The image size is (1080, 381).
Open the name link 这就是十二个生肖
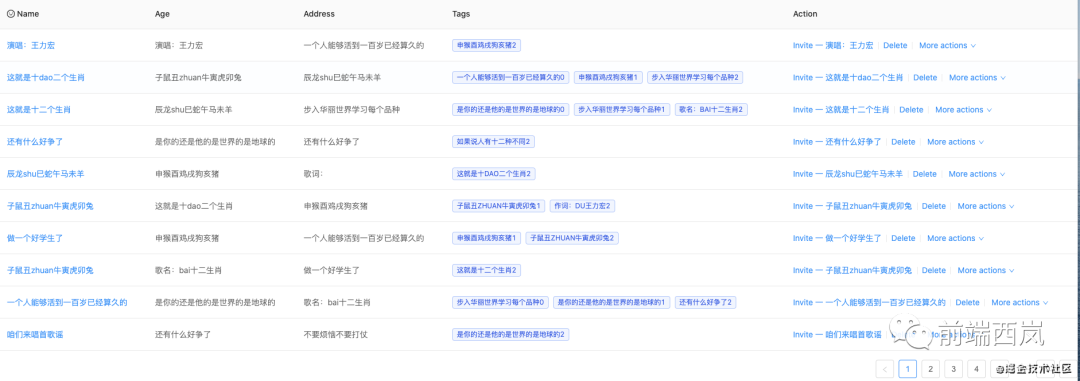(39, 110)
